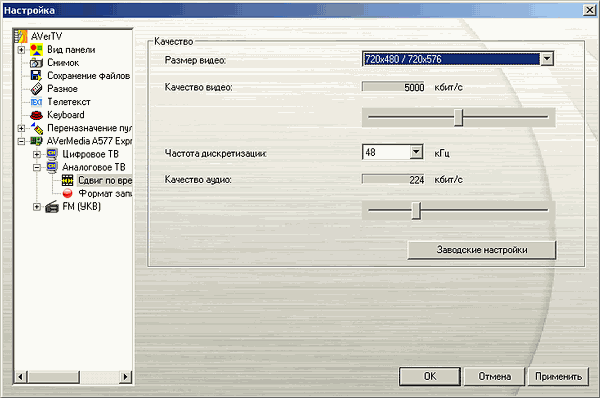Click the tree scrollbar right arrow
600x398 pixels.
(125, 377)
